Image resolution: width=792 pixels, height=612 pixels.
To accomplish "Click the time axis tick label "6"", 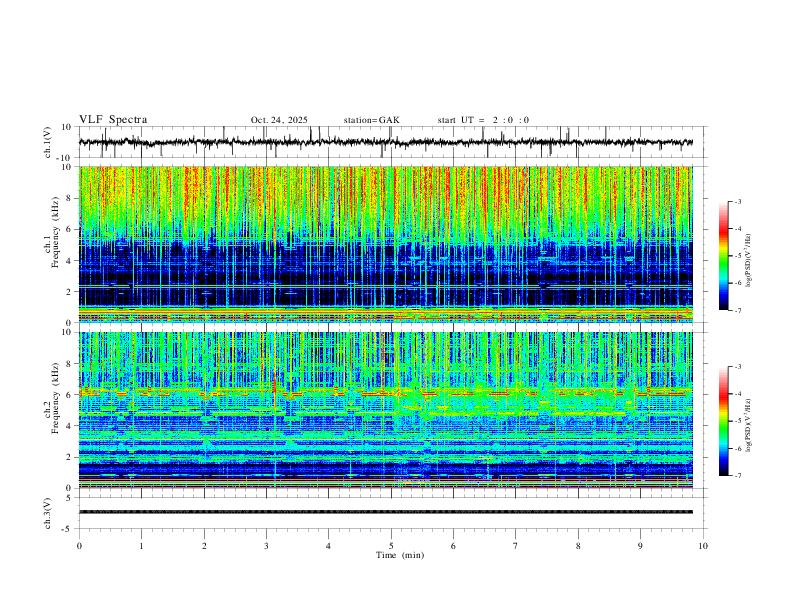I will point(453,546).
